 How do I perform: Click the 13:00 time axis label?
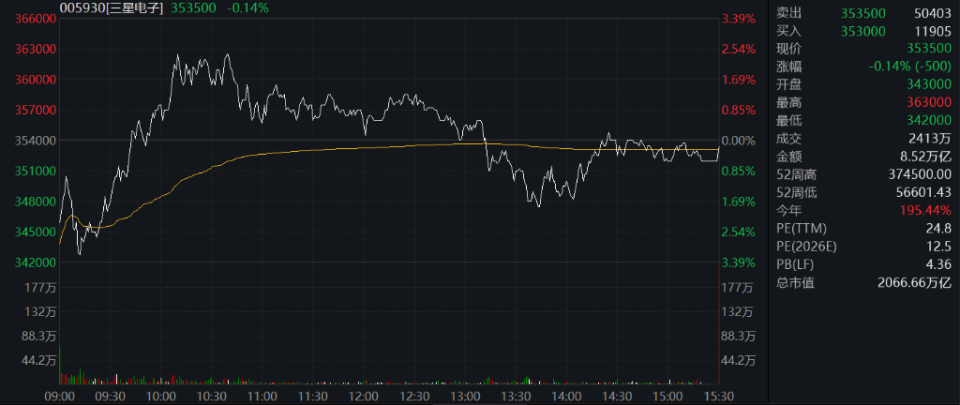pyautogui.click(x=465, y=395)
